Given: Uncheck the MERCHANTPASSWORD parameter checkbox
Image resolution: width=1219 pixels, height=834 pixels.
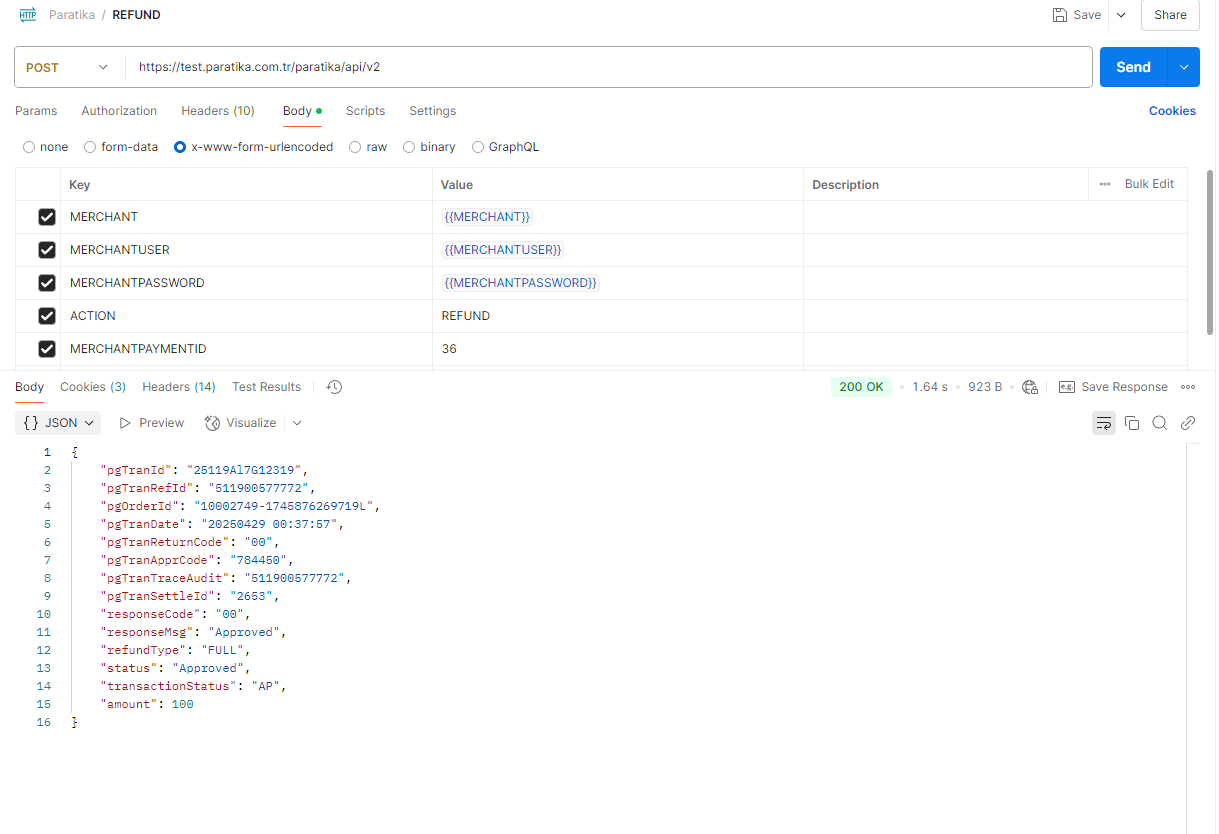Looking at the screenshot, I should click(x=46, y=283).
